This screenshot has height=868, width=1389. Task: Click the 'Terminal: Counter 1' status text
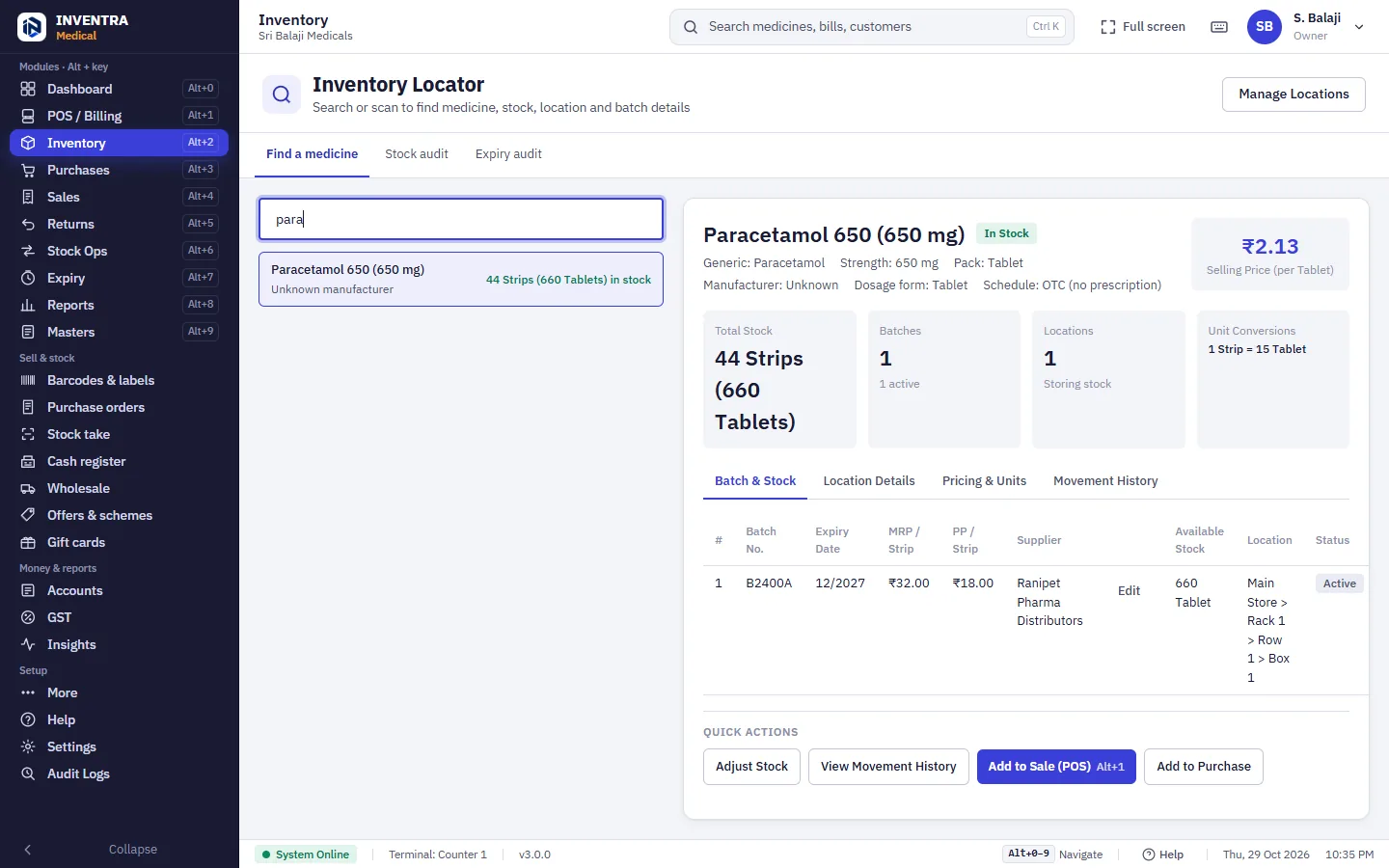pyautogui.click(x=438, y=854)
